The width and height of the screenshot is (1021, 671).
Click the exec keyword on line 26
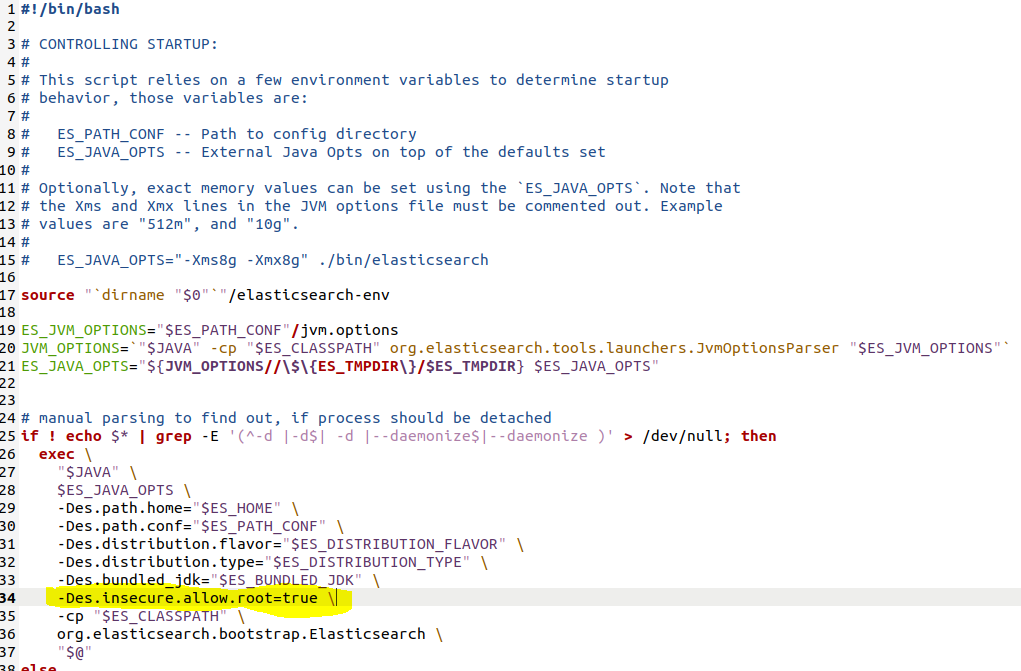click(55, 454)
